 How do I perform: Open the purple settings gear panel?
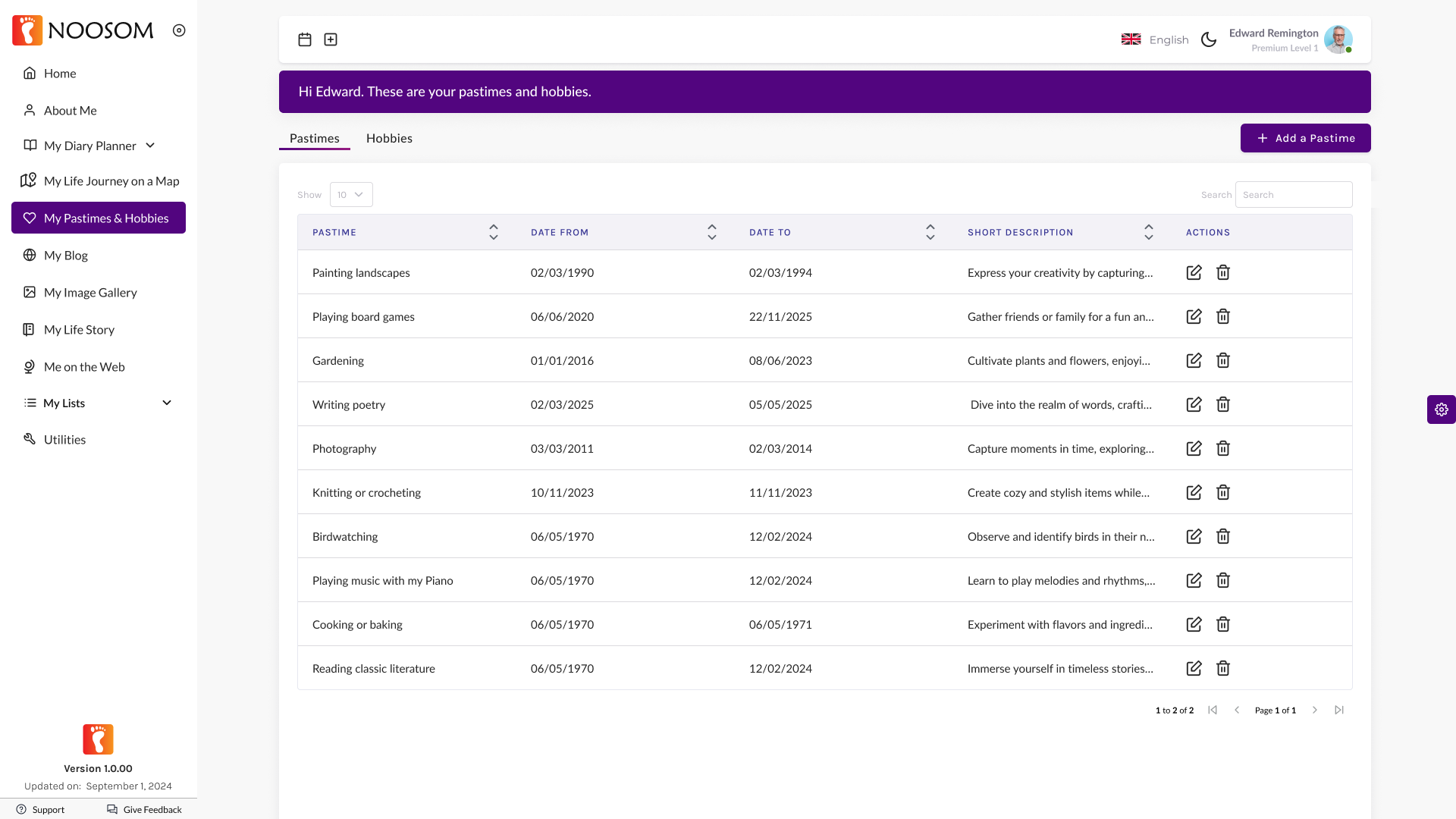point(1441,409)
